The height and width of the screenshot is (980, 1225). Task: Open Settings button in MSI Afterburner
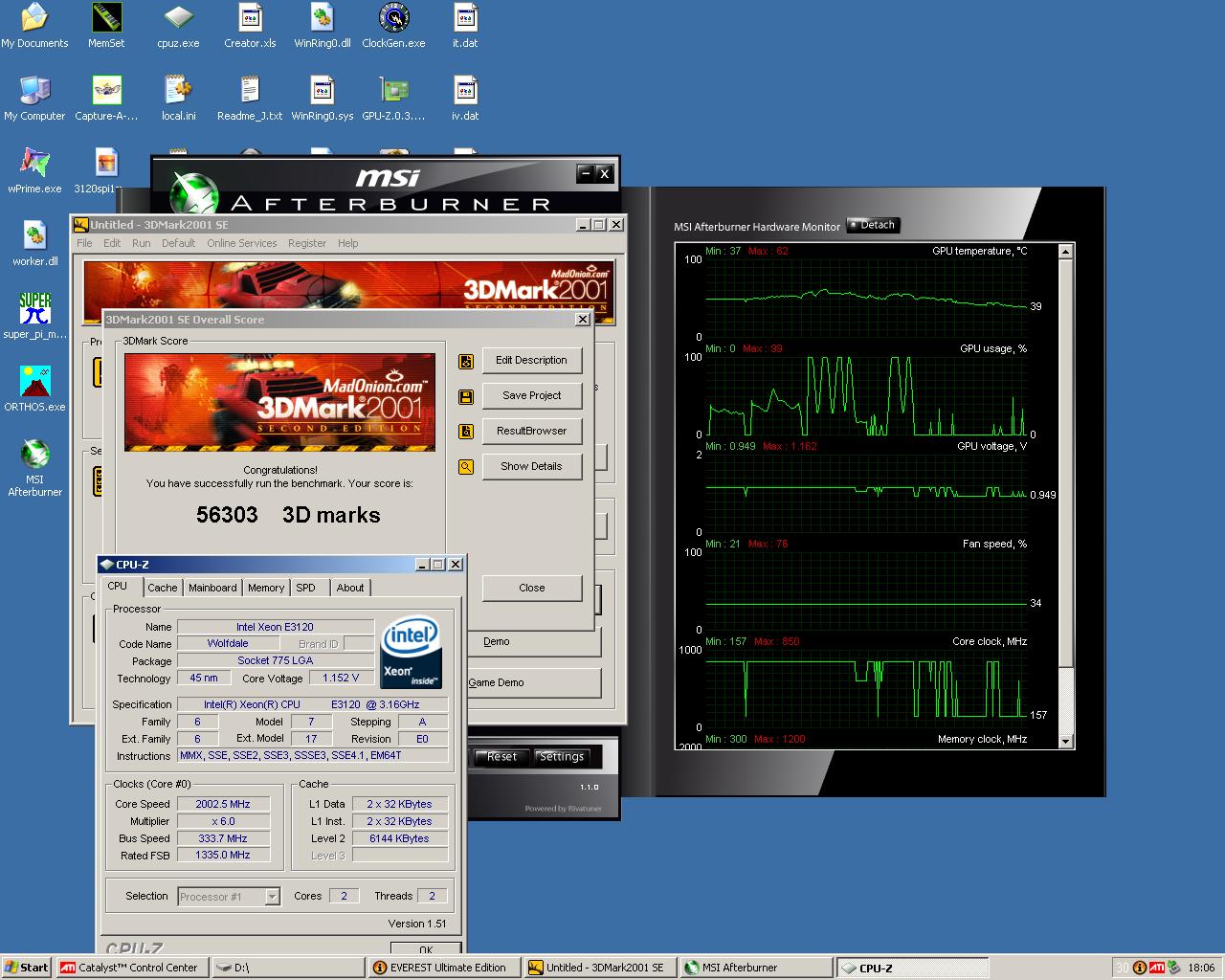562,756
